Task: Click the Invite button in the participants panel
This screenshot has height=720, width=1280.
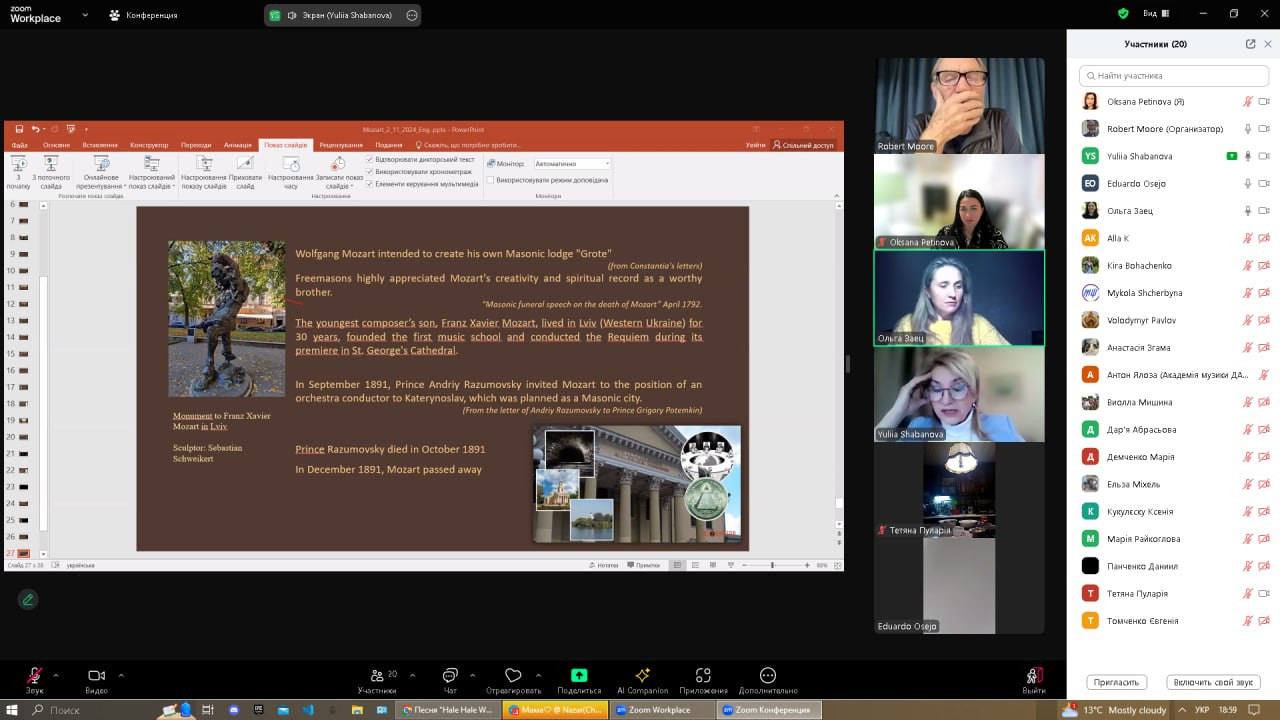Action: pos(1116,682)
